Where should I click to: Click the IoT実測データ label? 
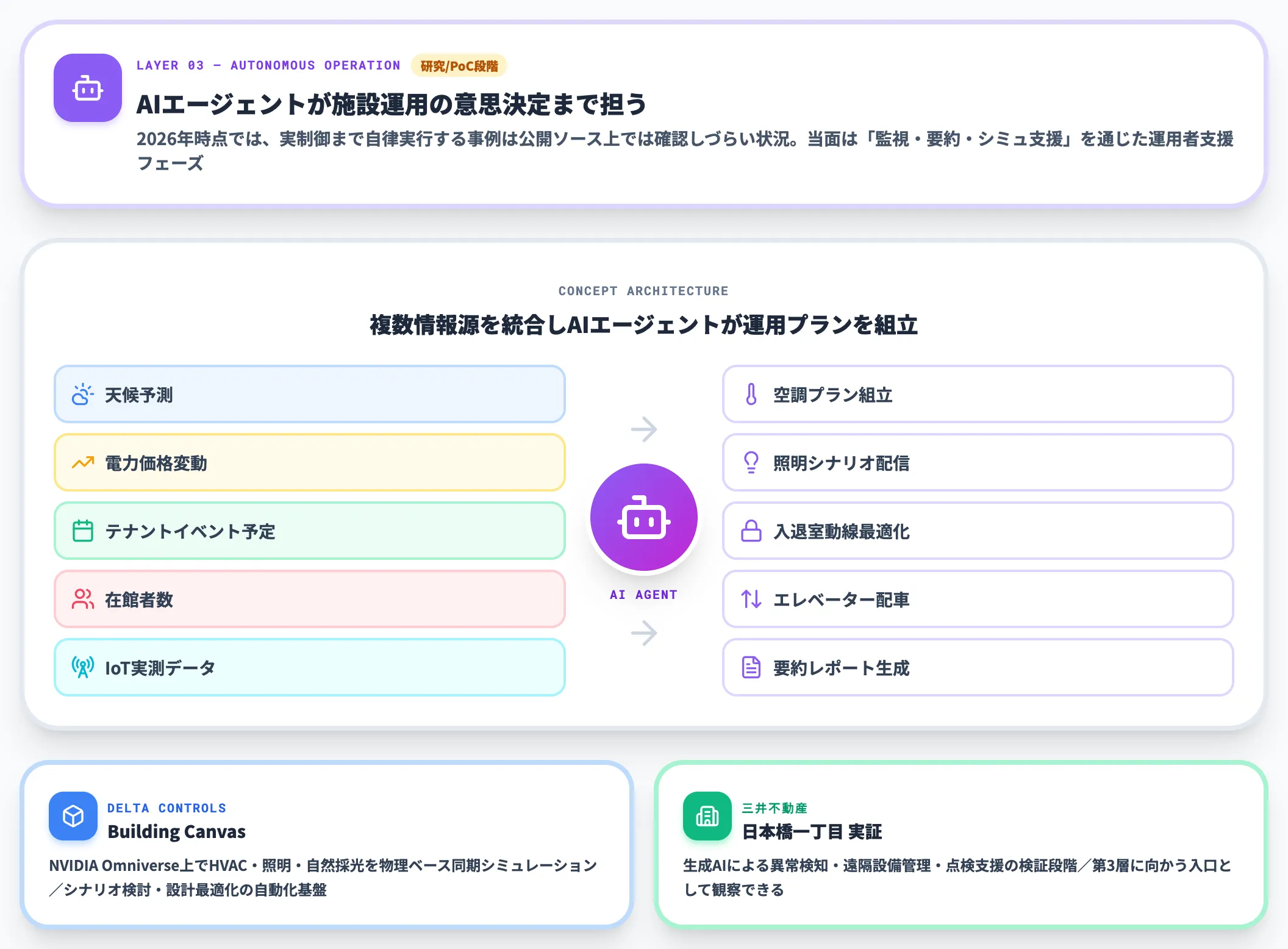click(160, 668)
